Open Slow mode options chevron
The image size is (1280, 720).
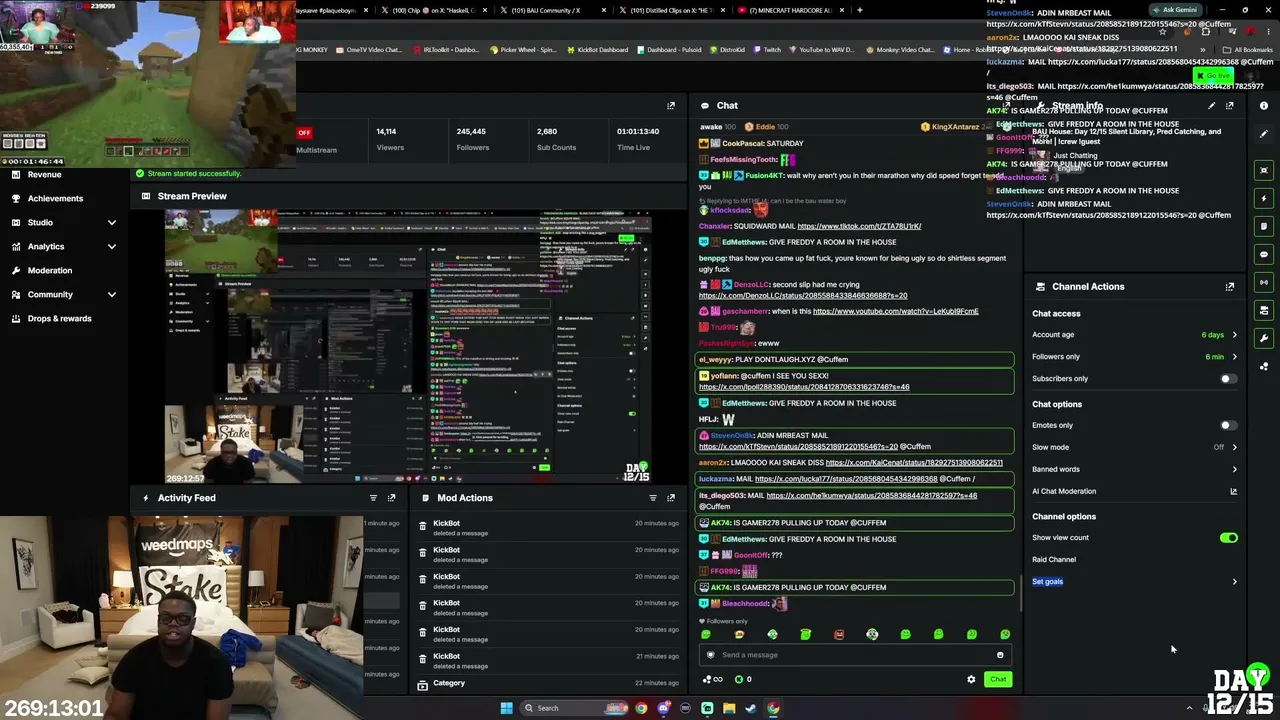pyautogui.click(x=1234, y=447)
